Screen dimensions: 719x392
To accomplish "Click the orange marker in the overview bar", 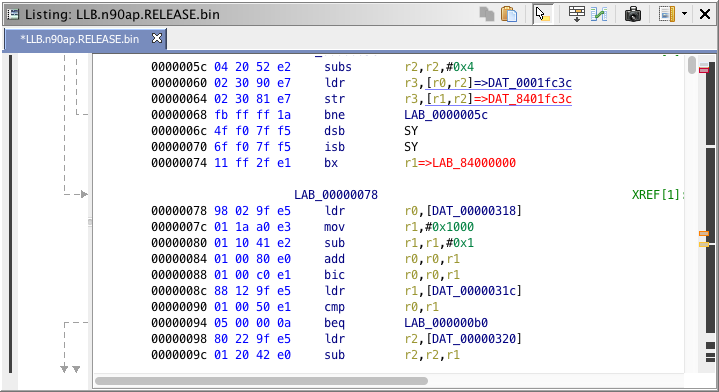I will 704,233.
